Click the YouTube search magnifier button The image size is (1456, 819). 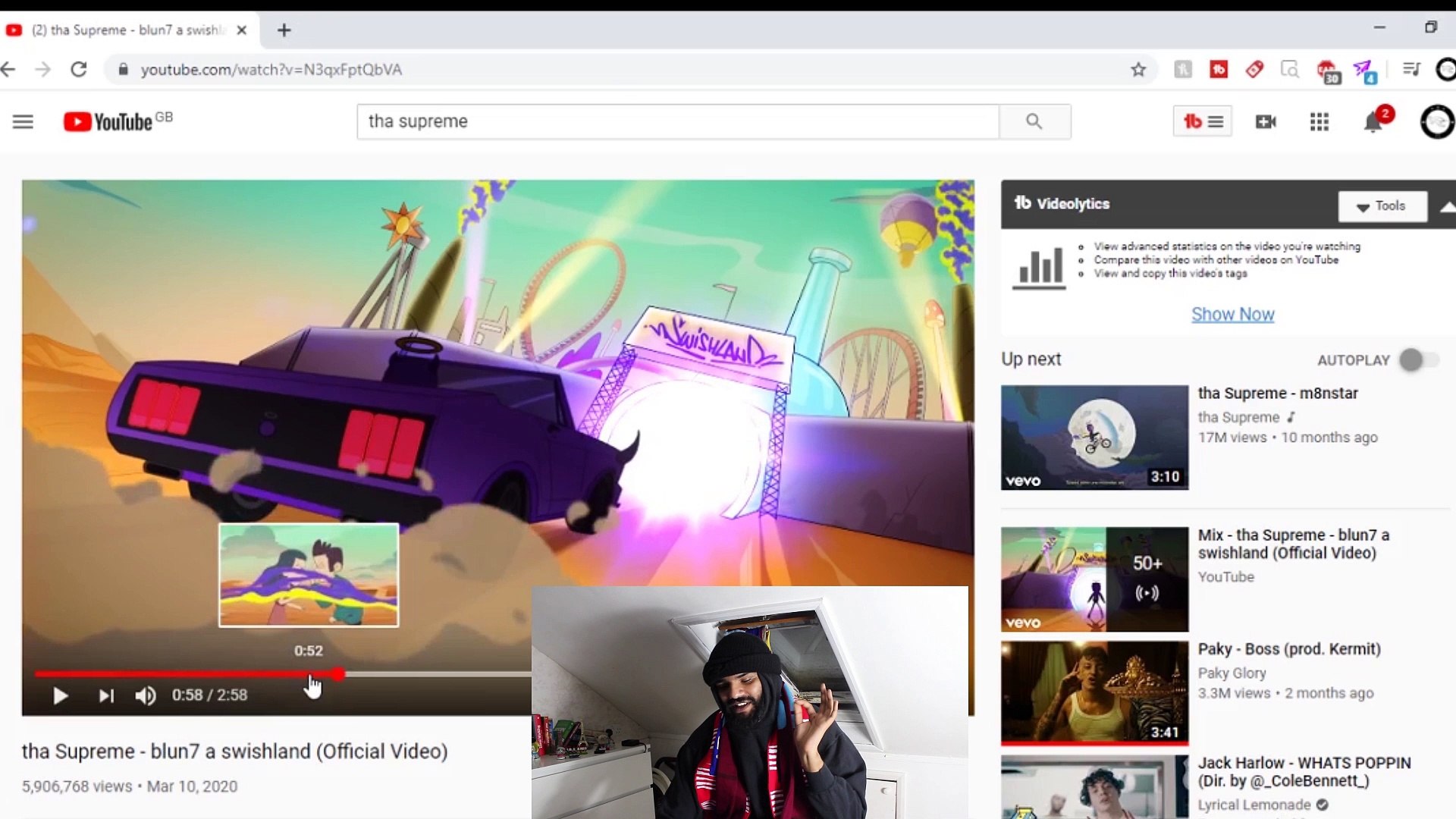[1034, 121]
